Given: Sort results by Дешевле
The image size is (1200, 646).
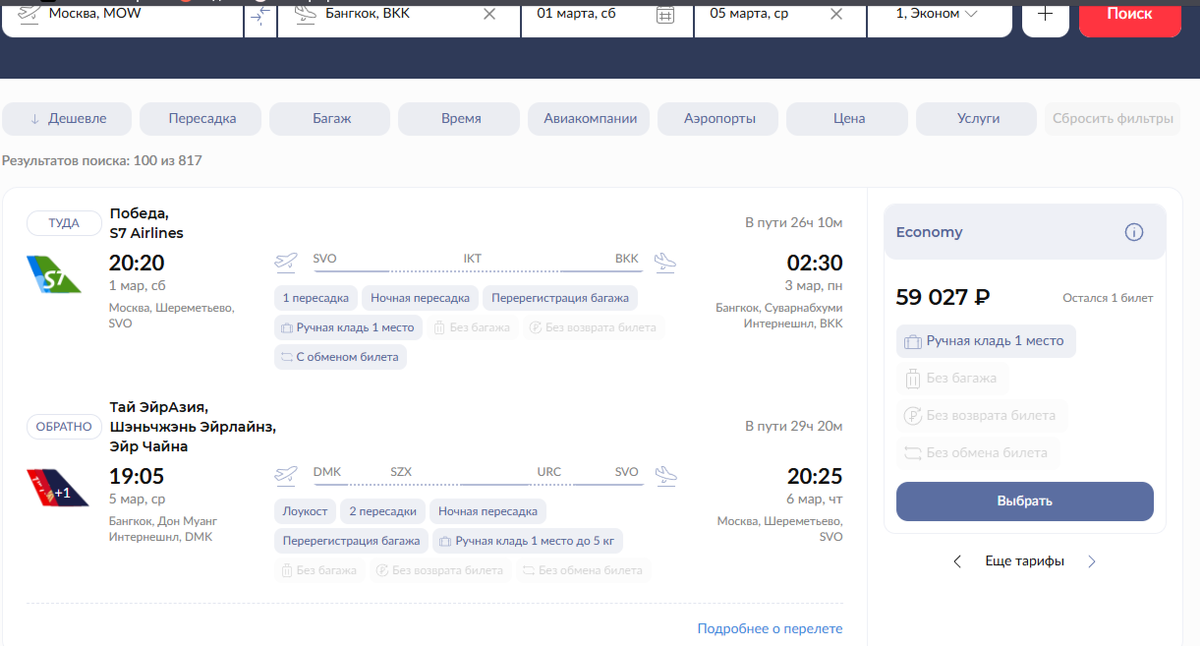Looking at the screenshot, I should (67, 118).
